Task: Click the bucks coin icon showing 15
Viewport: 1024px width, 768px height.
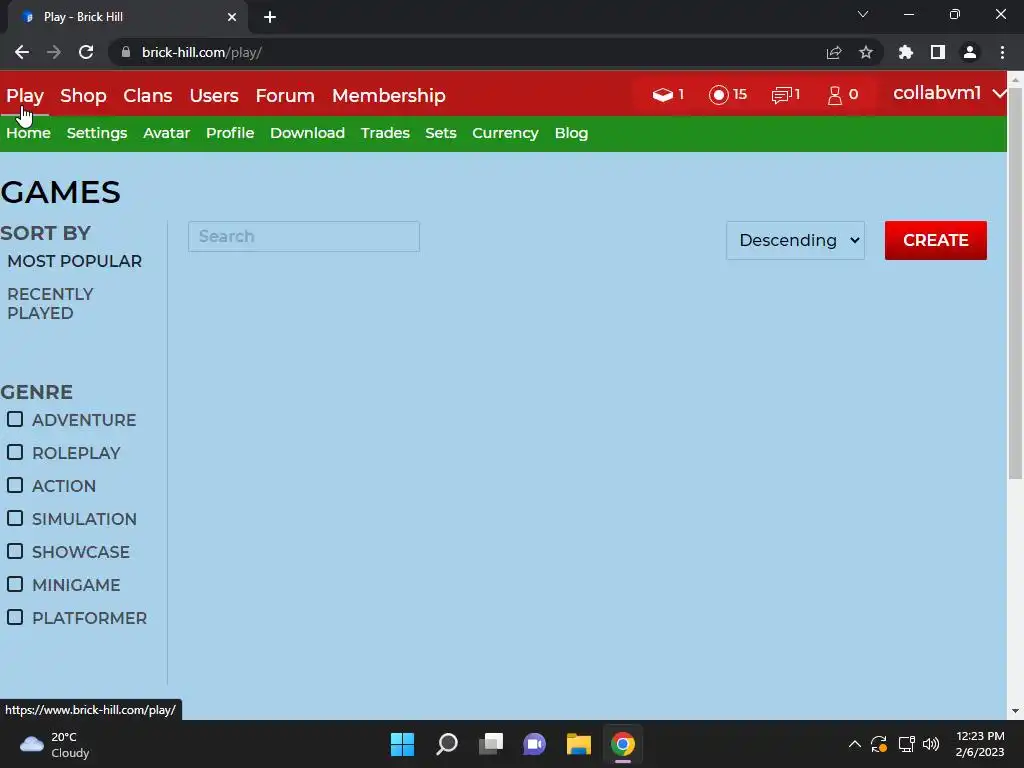Action: point(718,95)
